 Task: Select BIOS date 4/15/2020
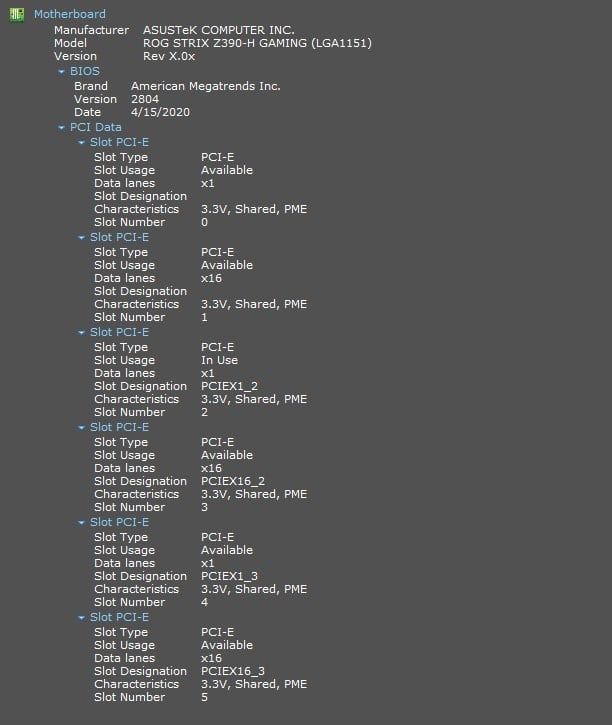pyautogui.click(x=160, y=112)
